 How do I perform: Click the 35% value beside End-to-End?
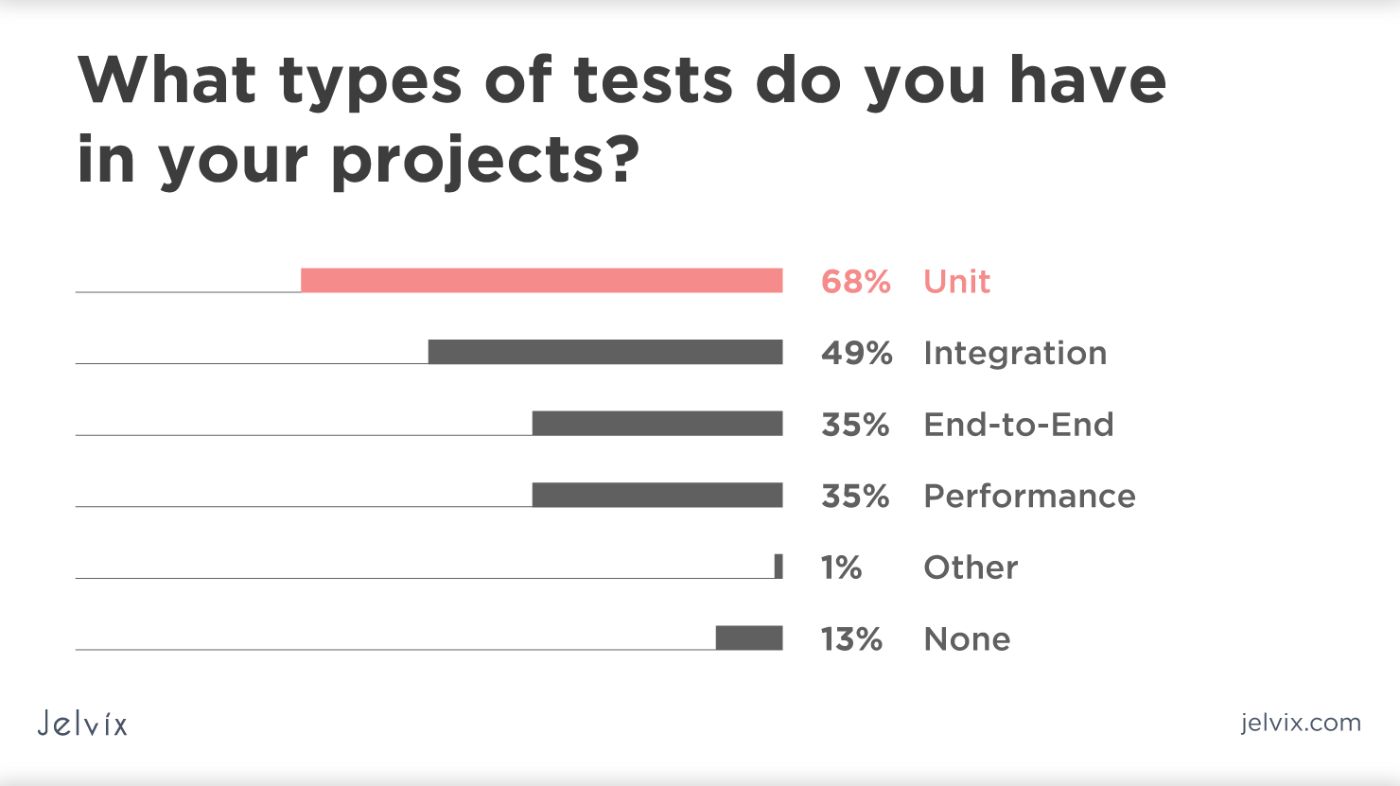[x=855, y=425]
